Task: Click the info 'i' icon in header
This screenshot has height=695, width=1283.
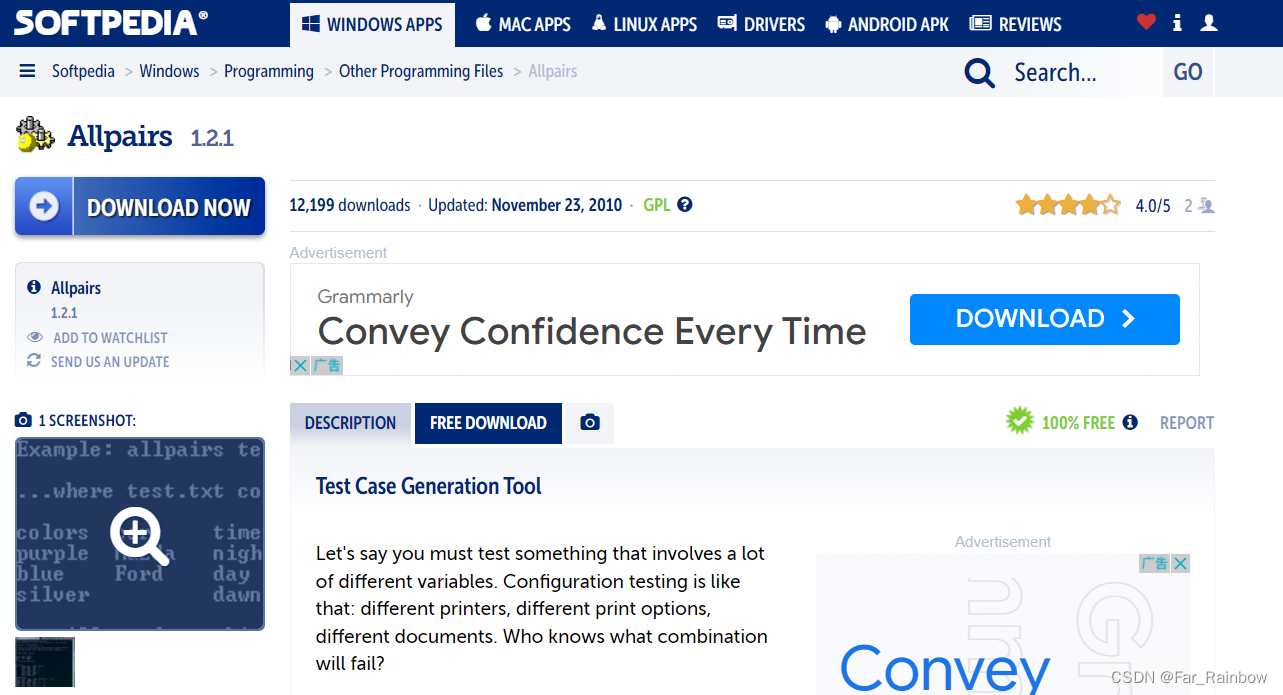Action: tap(1177, 23)
